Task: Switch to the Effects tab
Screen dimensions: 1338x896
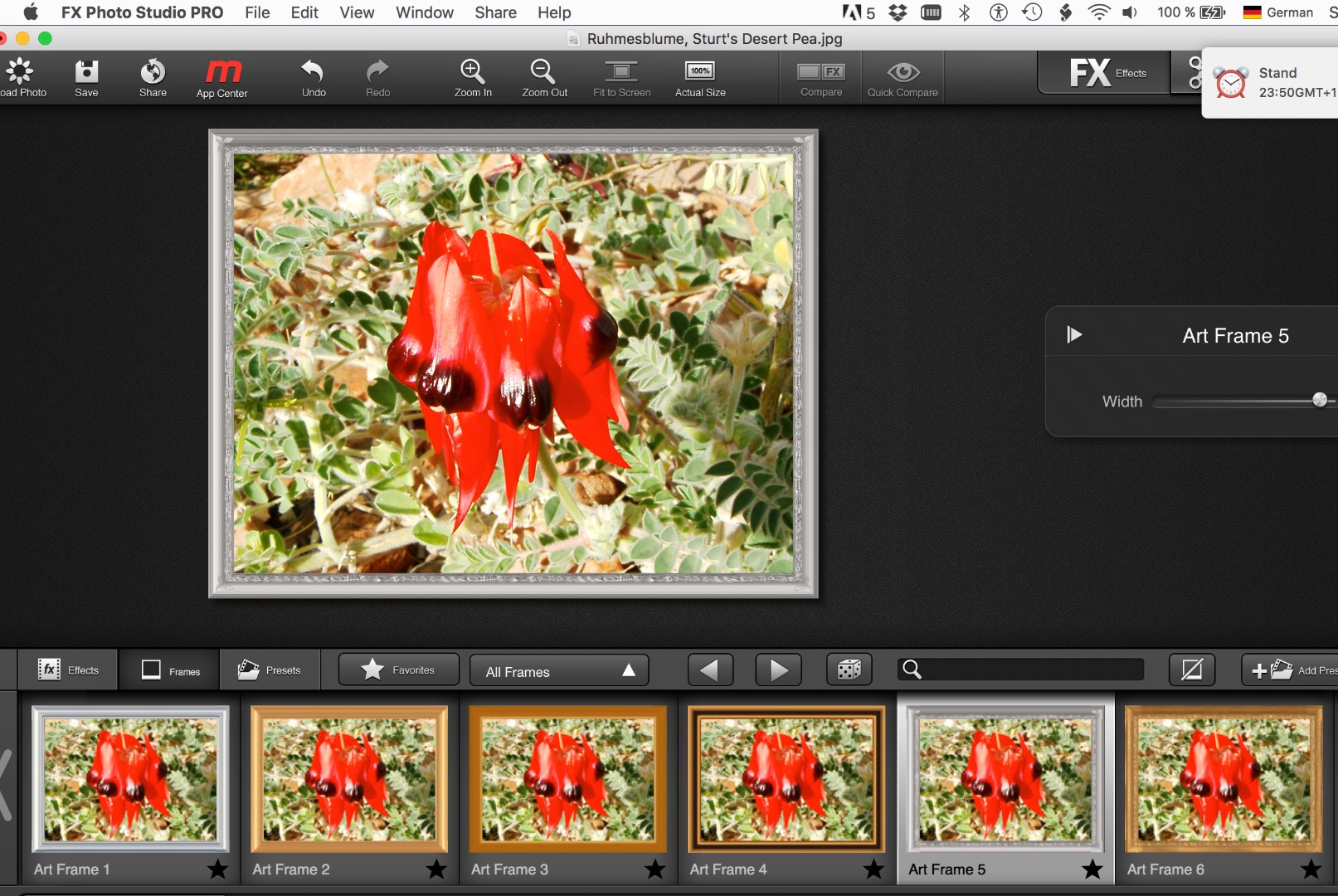Action: click(68, 670)
